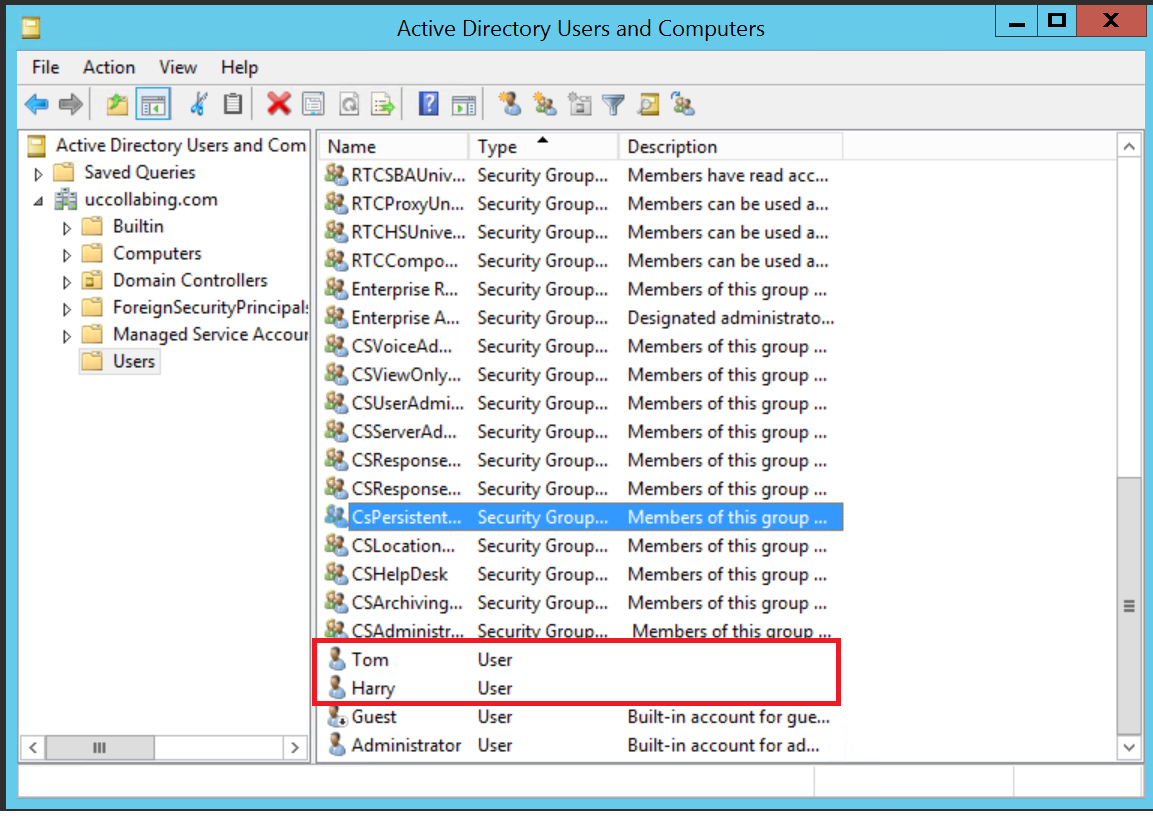Screen dimensions: 1153x826
Task: Create a new user icon
Action: (x=510, y=104)
